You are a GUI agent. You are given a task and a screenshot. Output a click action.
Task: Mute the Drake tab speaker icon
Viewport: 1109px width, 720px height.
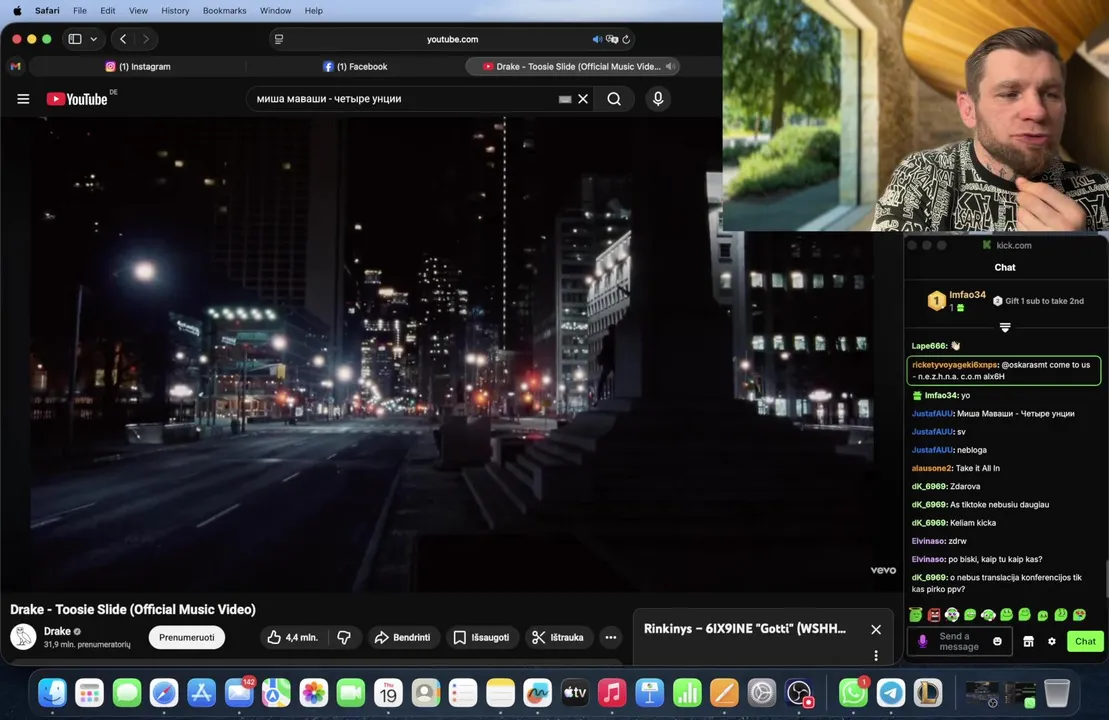point(670,66)
